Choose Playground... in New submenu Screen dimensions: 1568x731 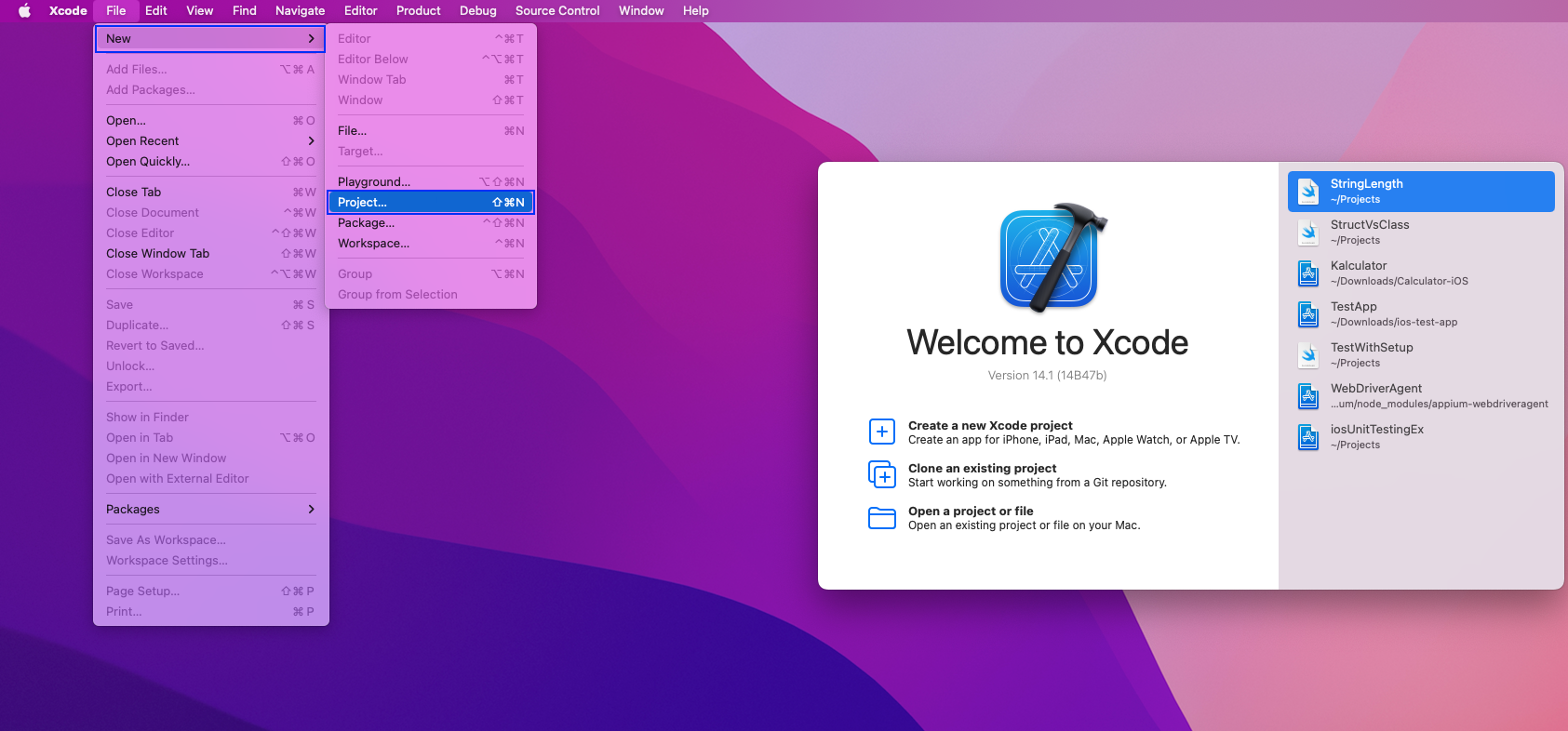pyautogui.click(x=431, y=181)
